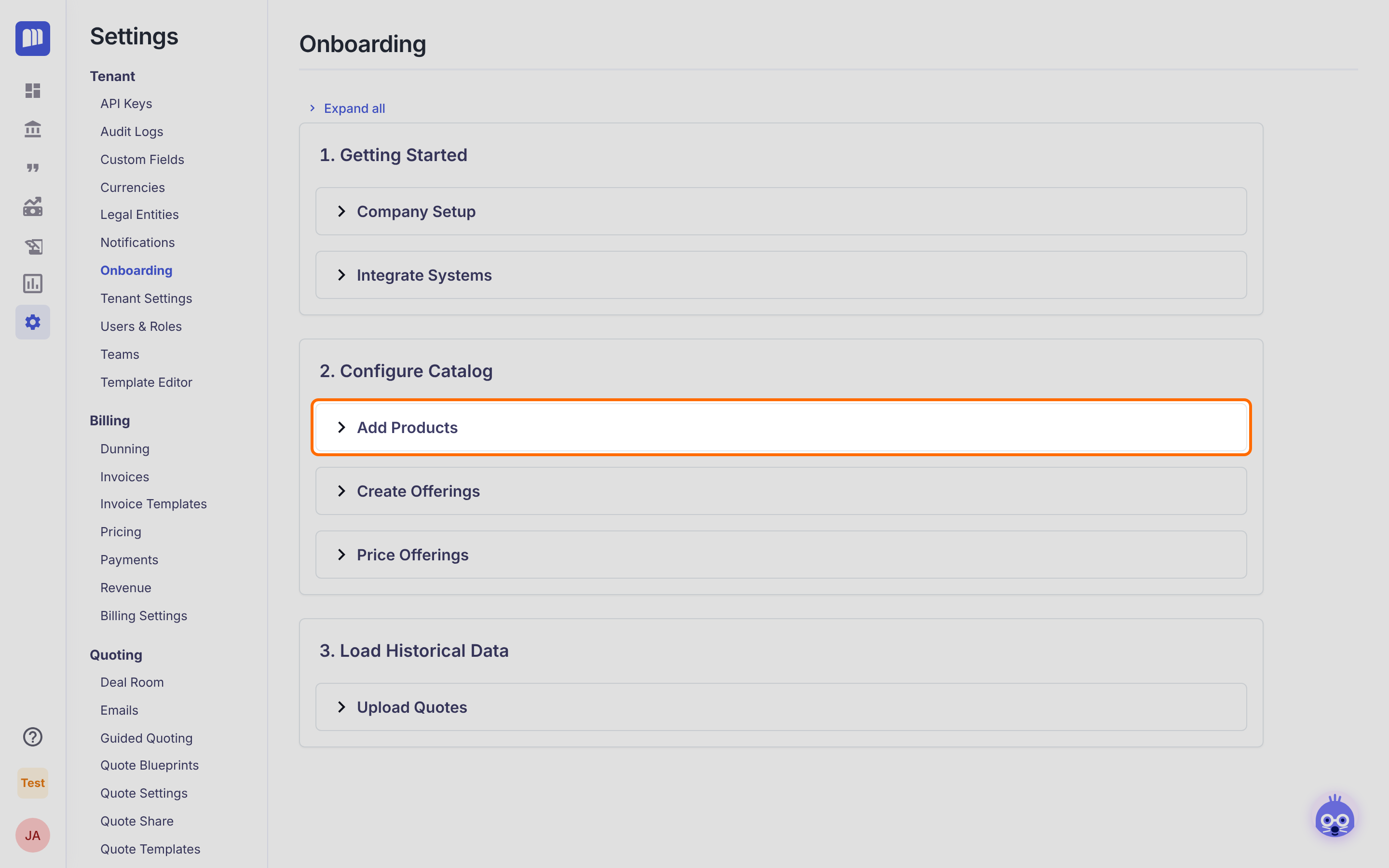Open Teams settings

(x=120, y=354)
